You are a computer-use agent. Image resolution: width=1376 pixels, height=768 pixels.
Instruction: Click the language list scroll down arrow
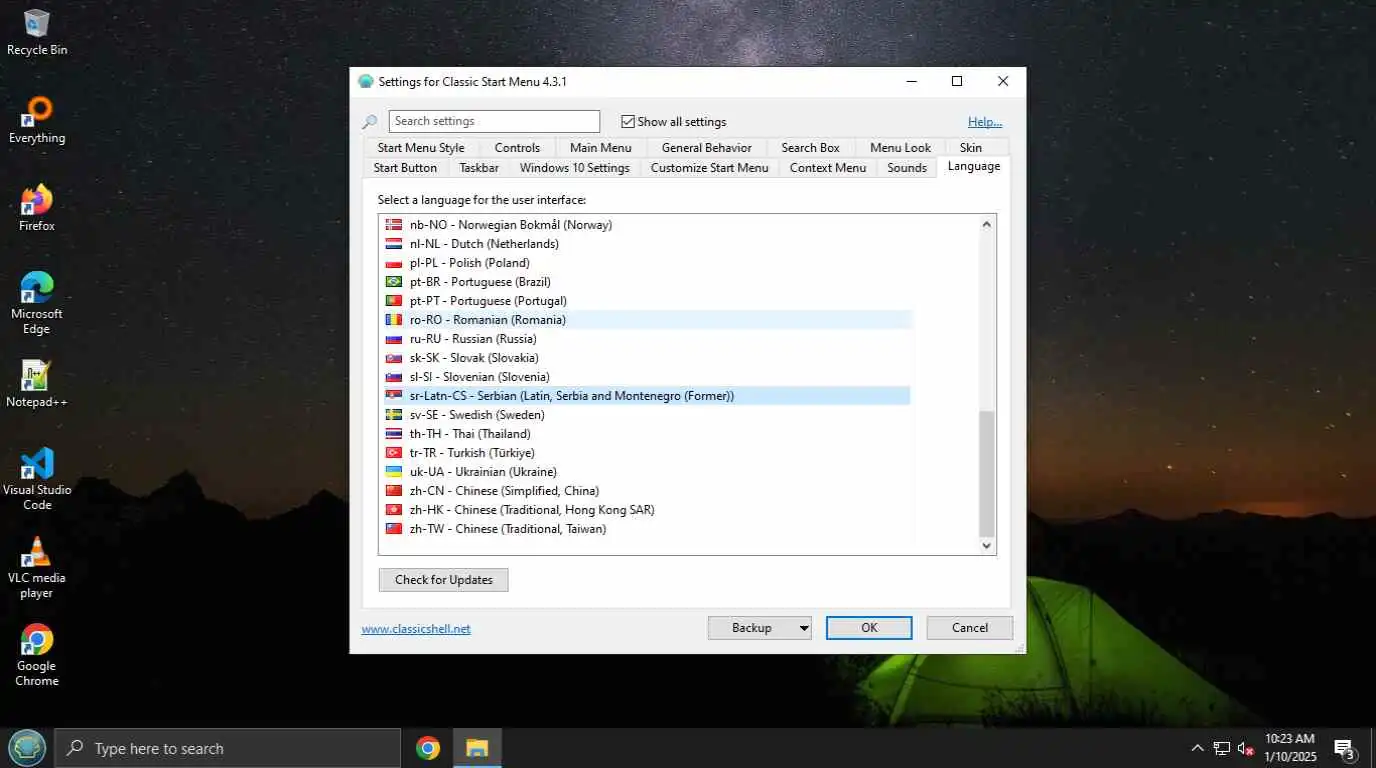pos(987,546)
